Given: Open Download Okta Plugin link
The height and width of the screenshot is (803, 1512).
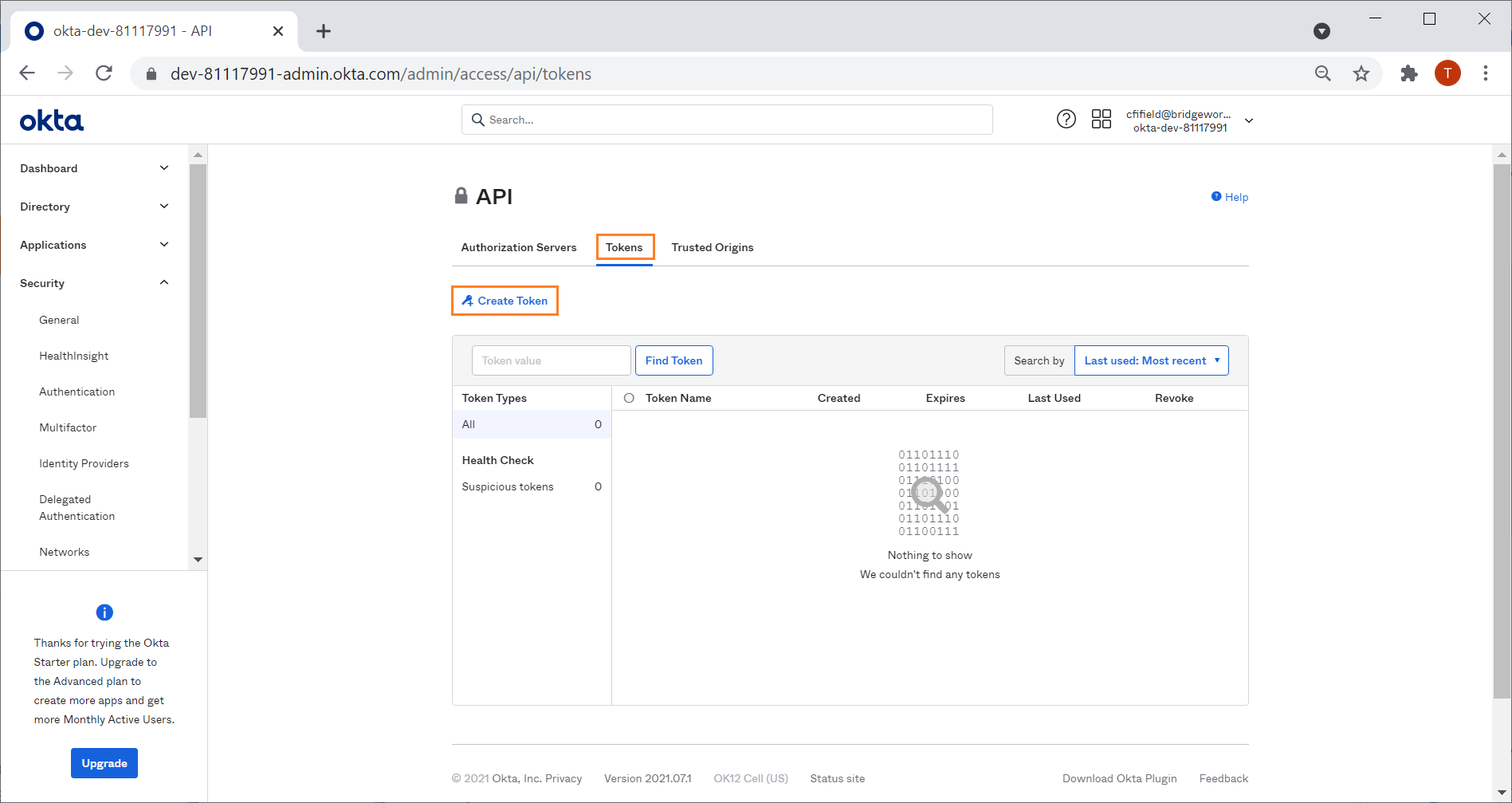Looking at the screenshot, I should (x=1119, y=778).
